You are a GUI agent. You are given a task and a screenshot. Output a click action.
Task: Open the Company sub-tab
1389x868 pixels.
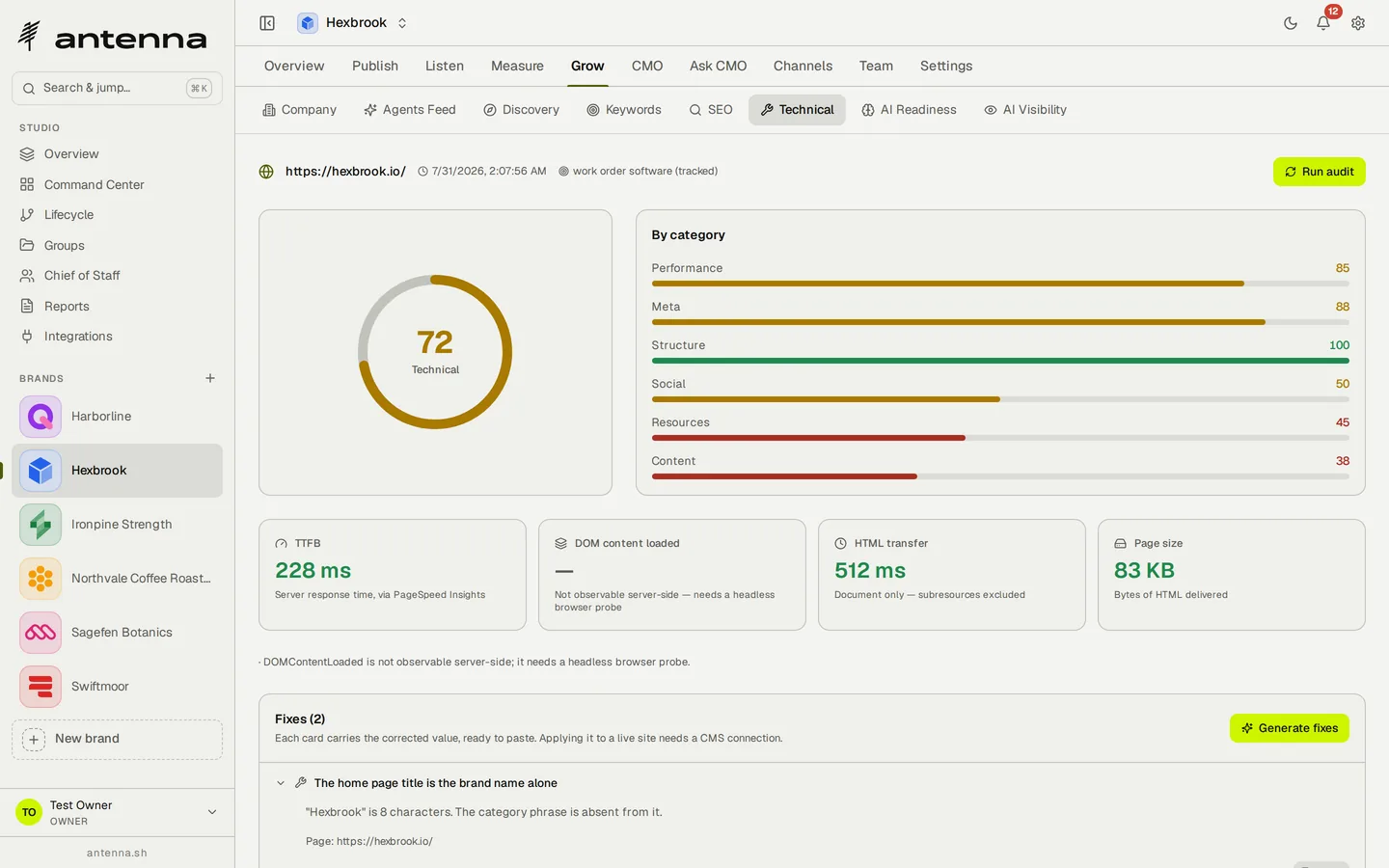[300, 110]
